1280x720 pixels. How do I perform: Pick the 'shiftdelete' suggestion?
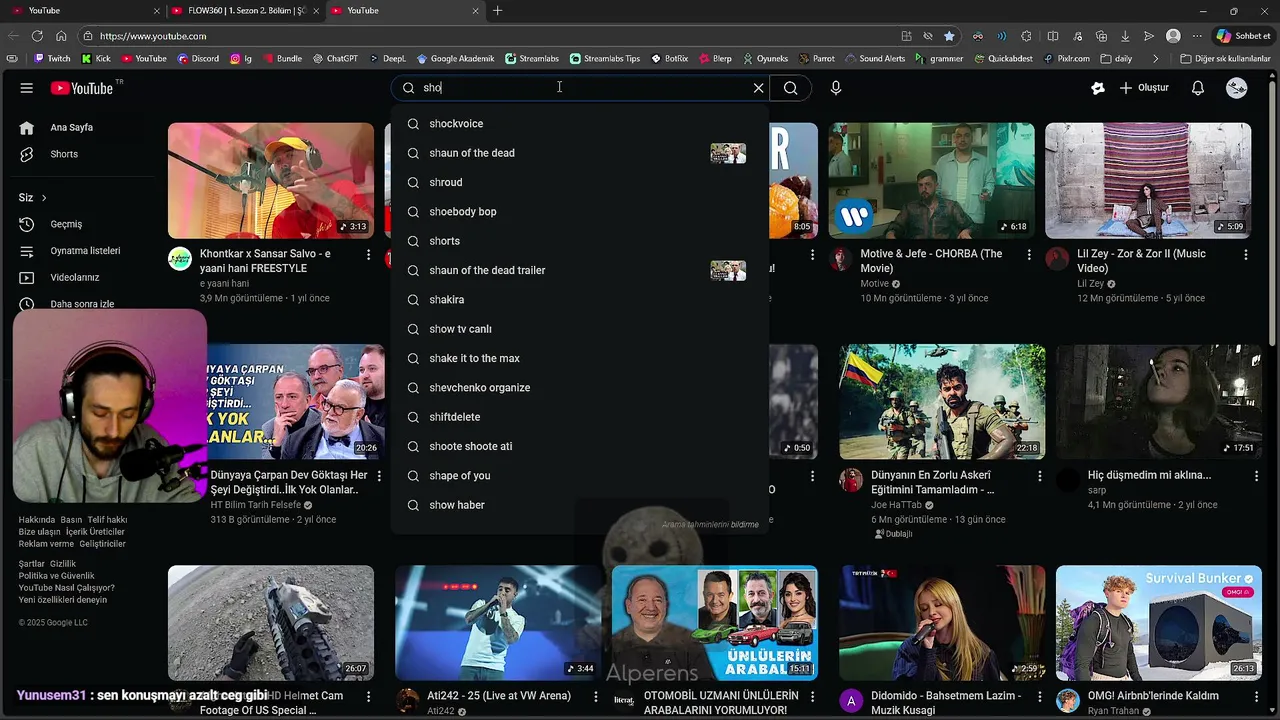[580, 417]
